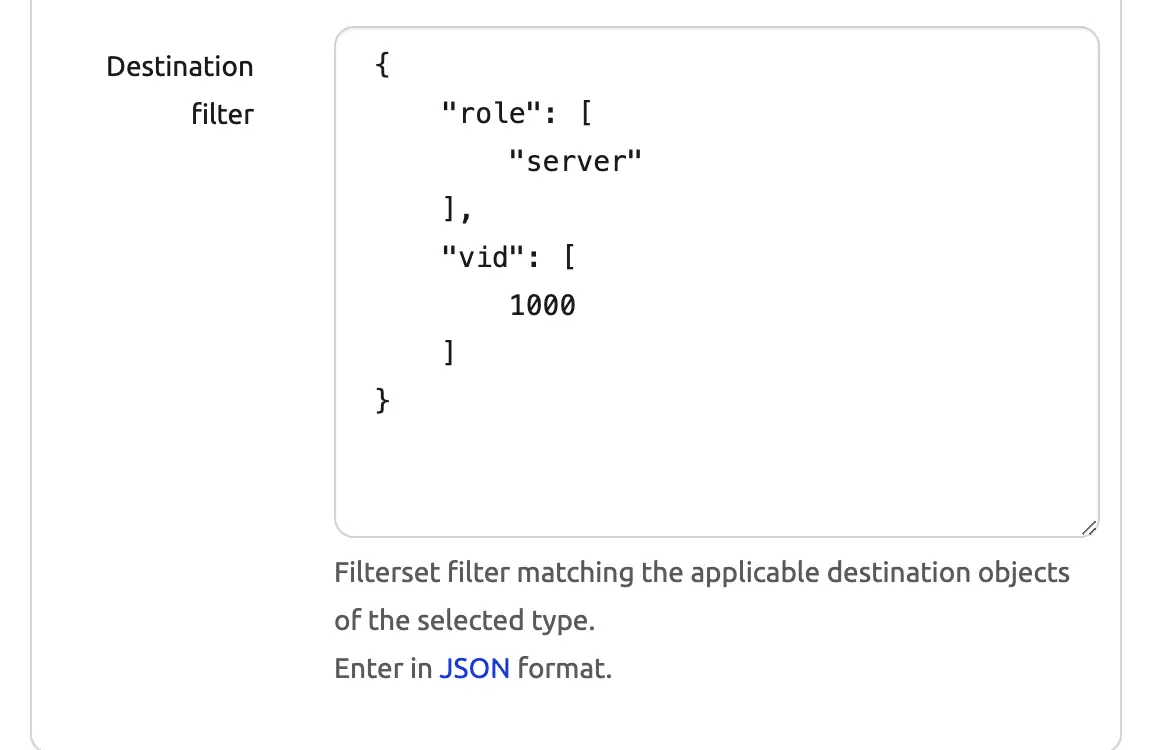Click empty space below the JSON text
The image size is (1168, 750).
point(715,472)
